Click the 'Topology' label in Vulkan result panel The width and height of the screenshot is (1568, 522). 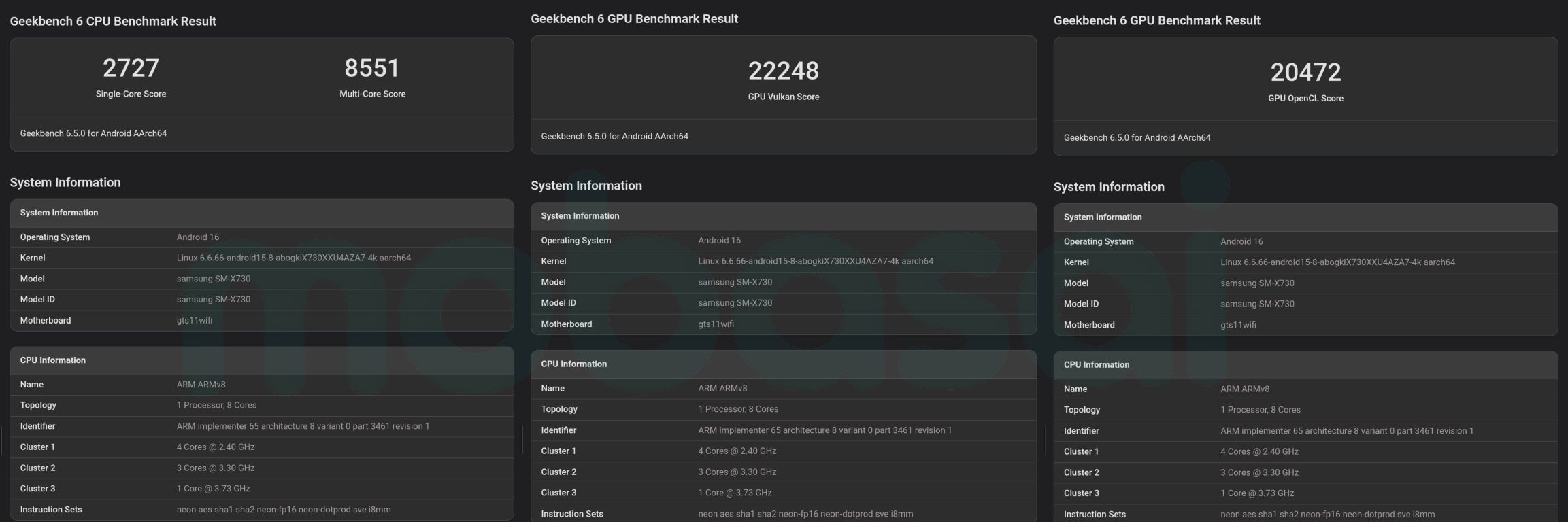pos(558,409)
